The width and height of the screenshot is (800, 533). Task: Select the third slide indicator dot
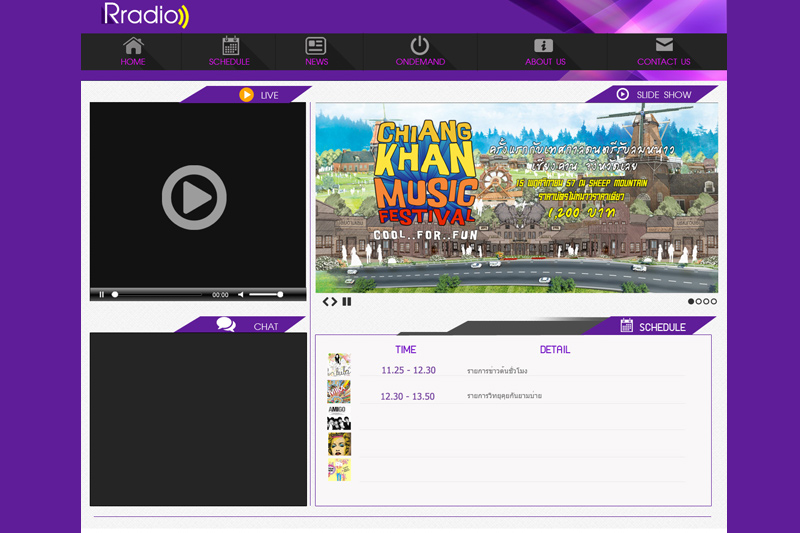706,301
